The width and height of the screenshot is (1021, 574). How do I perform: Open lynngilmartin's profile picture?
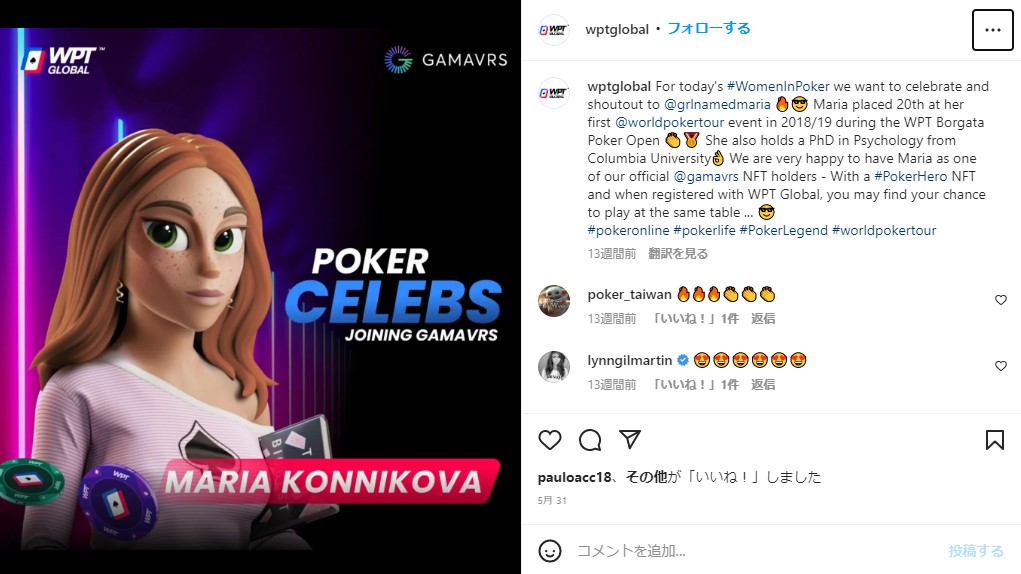[x=554, y=366]
